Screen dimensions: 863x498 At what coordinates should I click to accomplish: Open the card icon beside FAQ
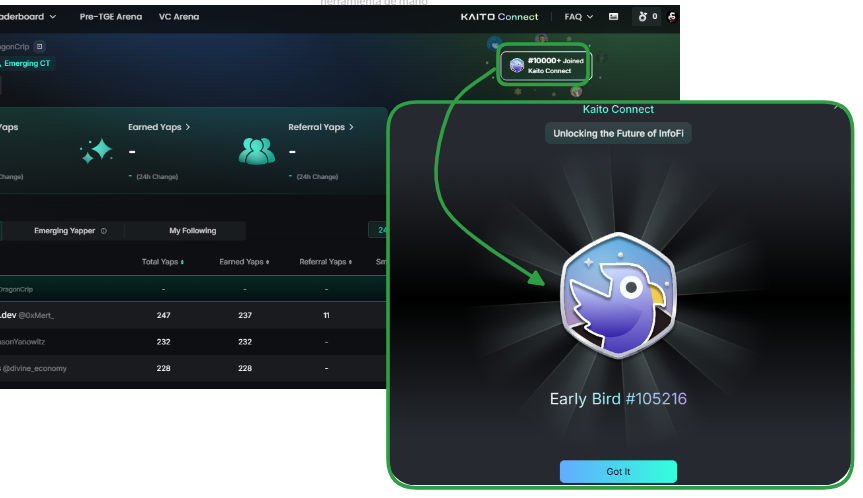(613, 17)
